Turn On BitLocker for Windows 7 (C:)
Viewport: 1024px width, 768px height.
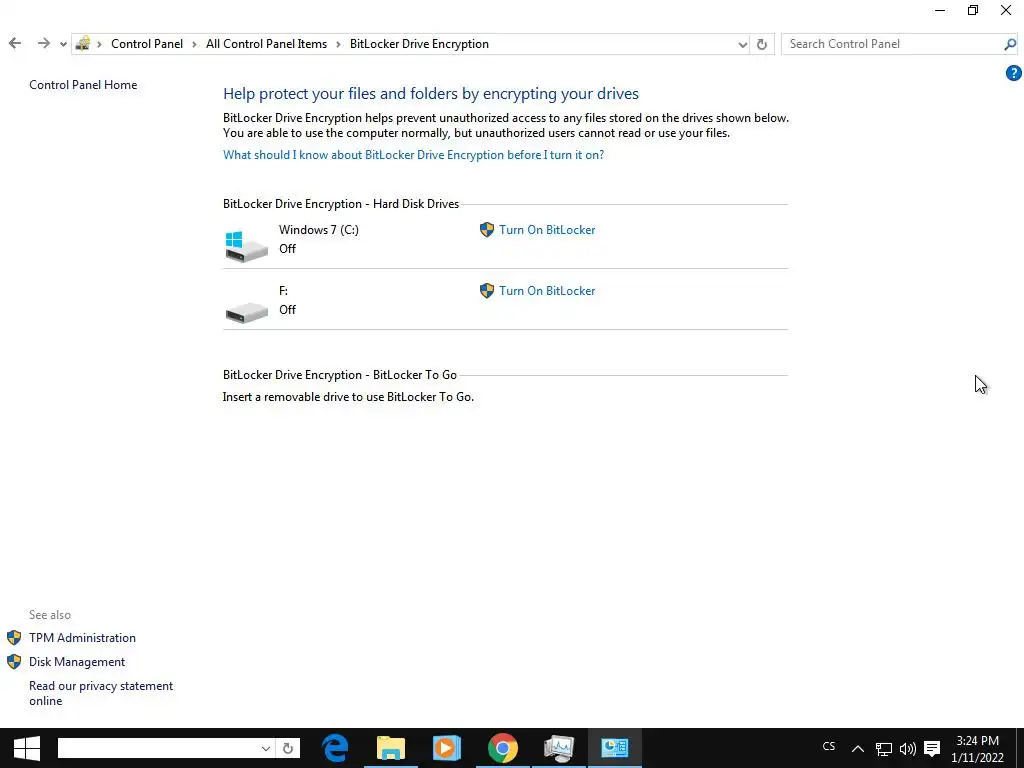coord(547,230)
